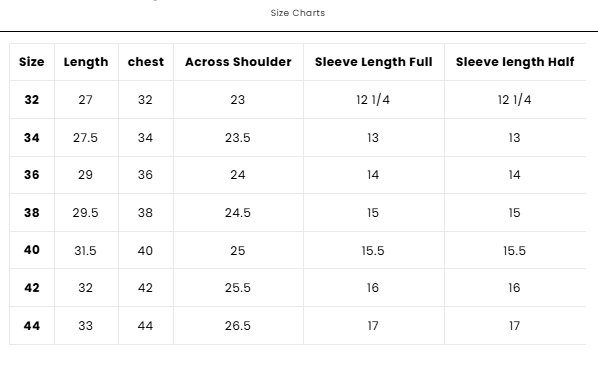Select the size 40 row label
This screenshot has height=365, width=598.
32,250
